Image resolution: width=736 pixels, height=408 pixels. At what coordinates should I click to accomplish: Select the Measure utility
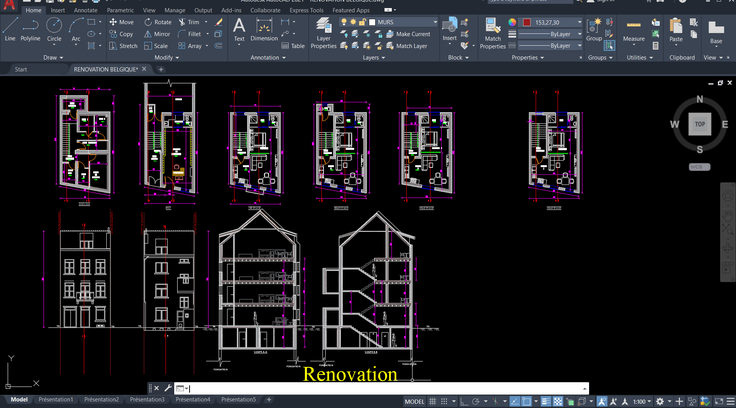coord(634,27)
